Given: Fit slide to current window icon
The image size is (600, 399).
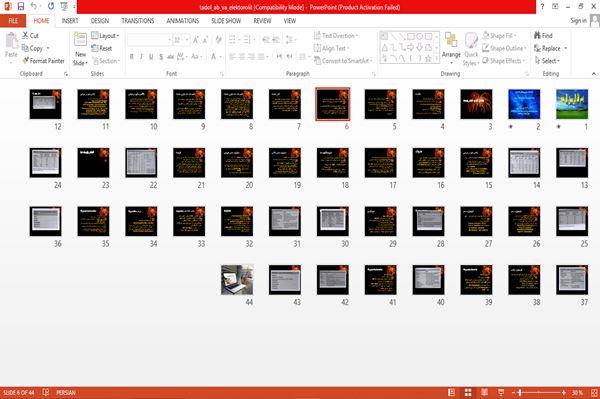Looking at the screenshot, I should point(594,392).
